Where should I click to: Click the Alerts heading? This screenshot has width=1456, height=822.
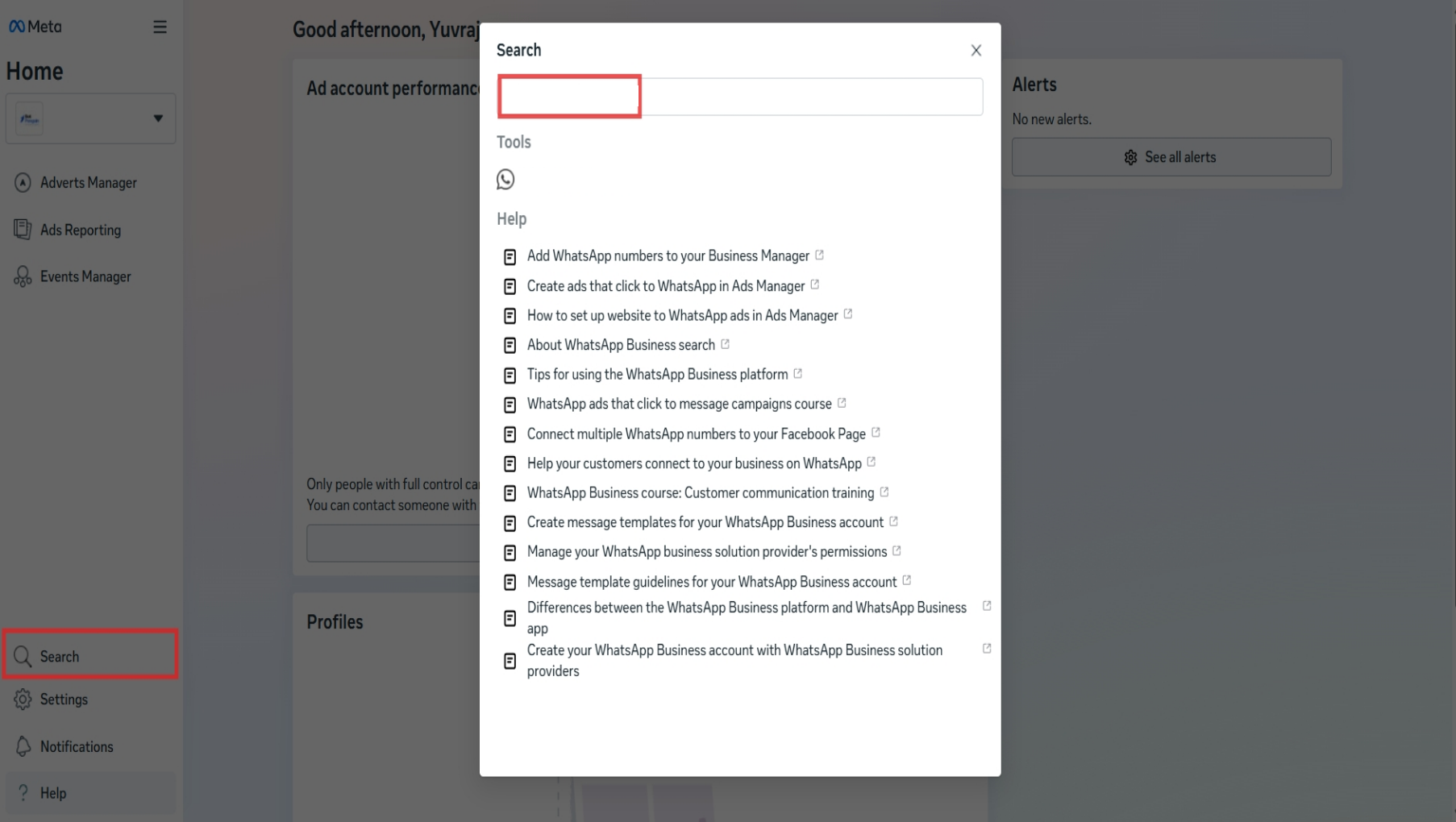(x=1034, y=85)
